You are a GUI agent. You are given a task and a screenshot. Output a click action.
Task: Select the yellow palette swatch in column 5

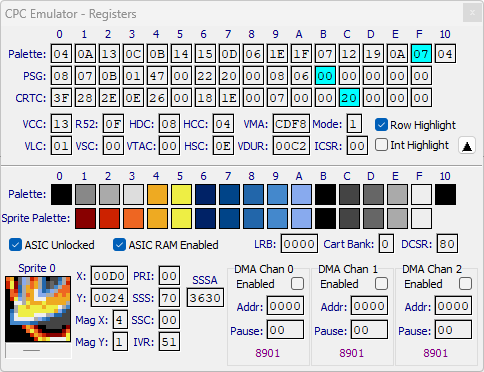click(181, 194)
